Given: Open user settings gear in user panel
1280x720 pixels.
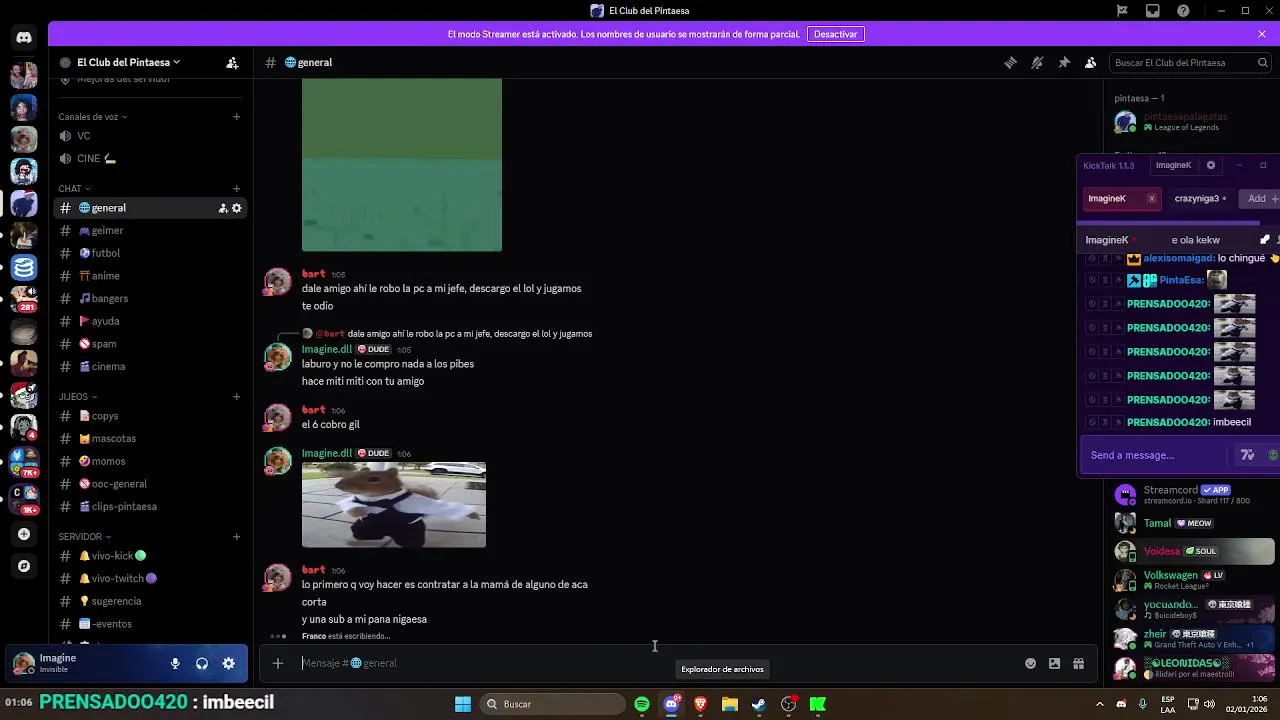Looking at the screenshot, I should coord(229,663).
